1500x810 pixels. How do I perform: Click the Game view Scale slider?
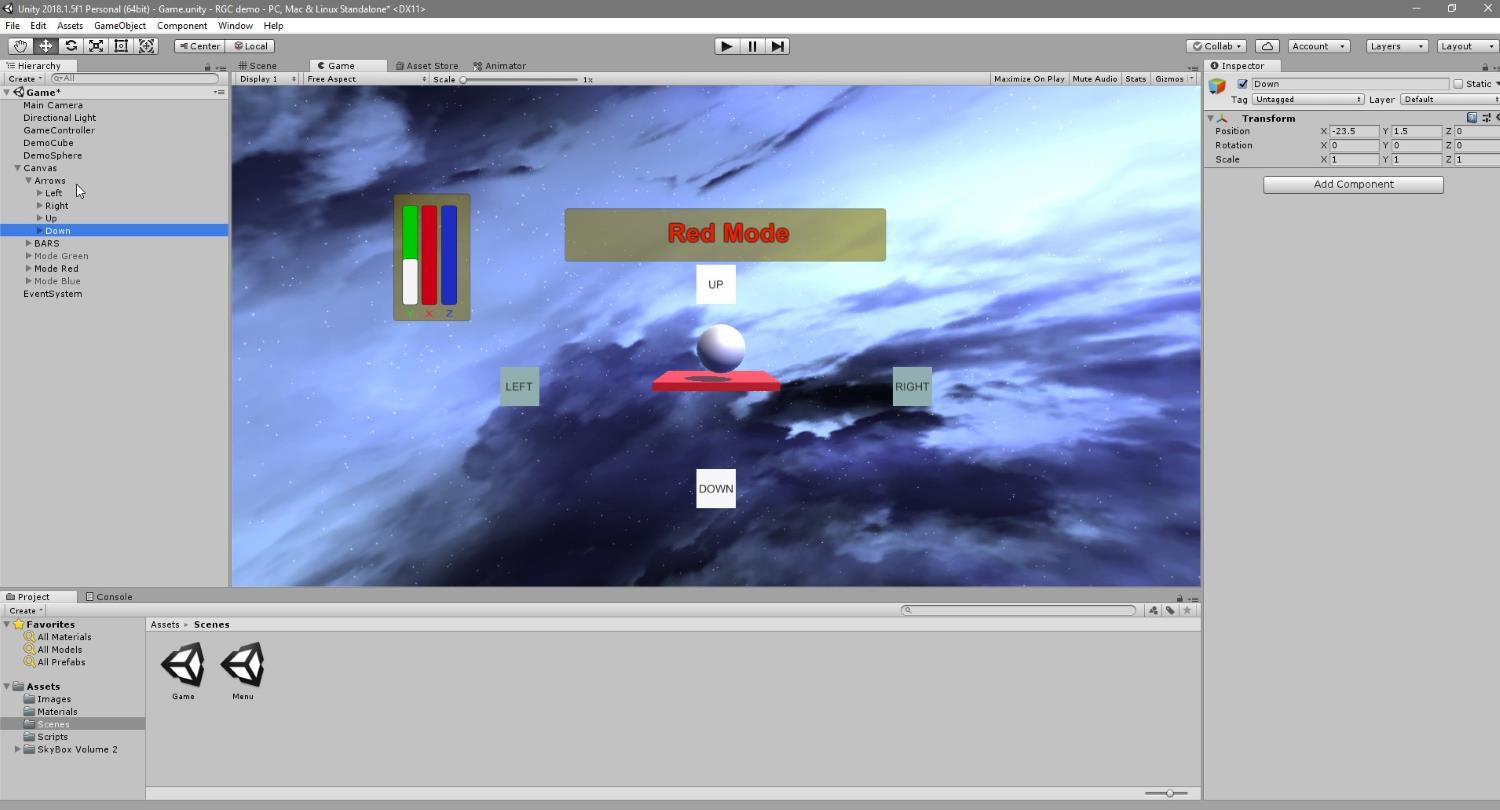tap(519, 79)
